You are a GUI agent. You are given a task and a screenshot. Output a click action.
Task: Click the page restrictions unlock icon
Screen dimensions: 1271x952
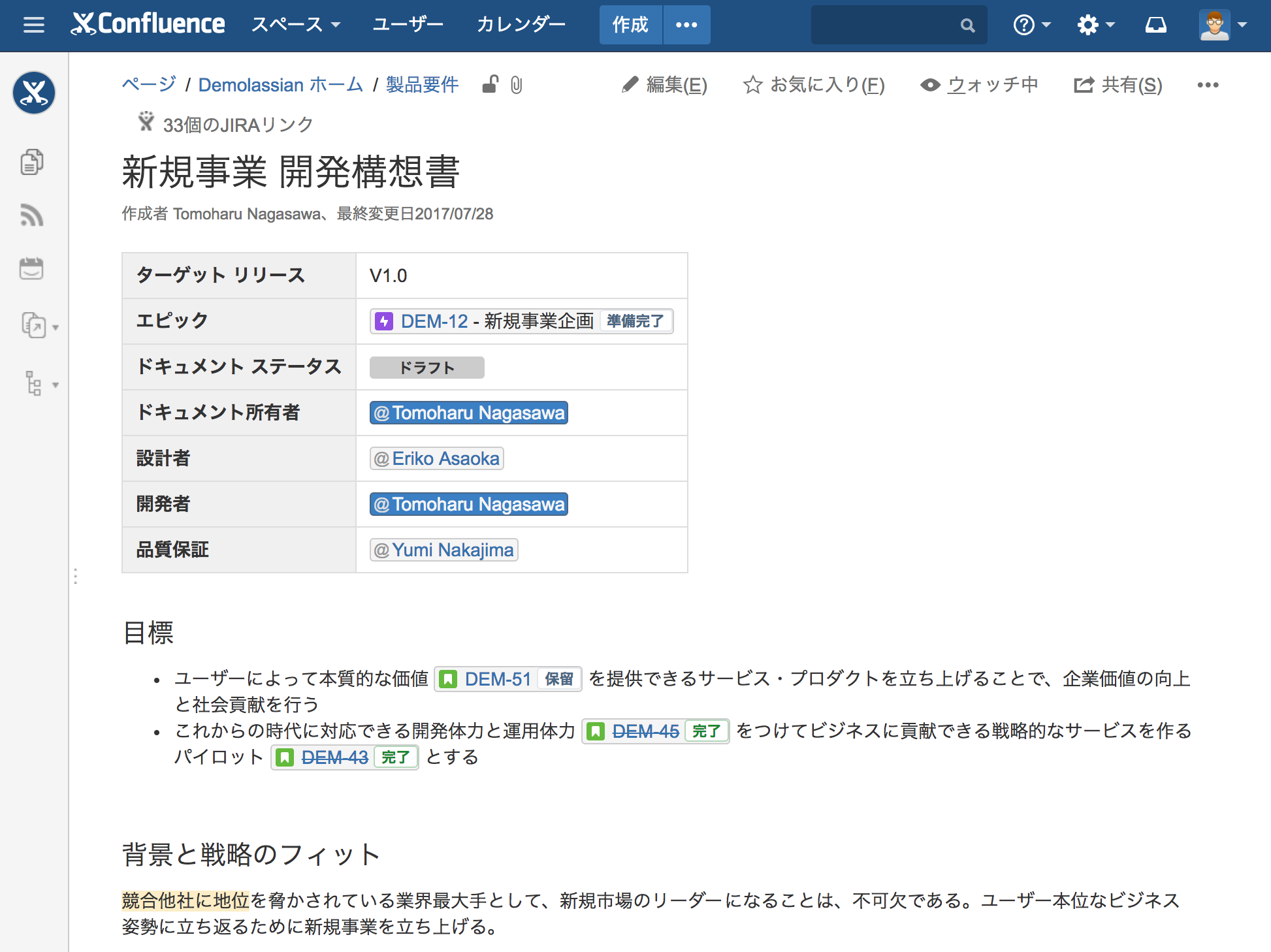490,85
